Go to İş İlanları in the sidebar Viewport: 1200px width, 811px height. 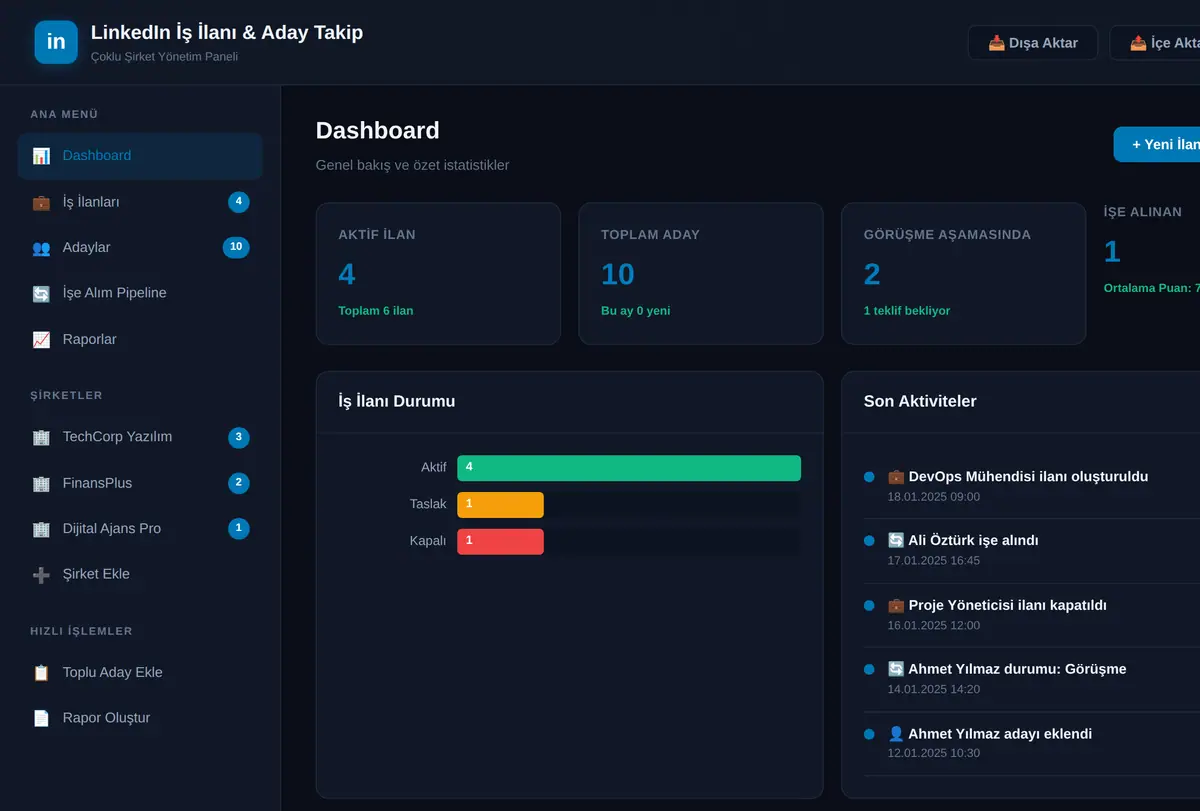[x=140, y=202]
